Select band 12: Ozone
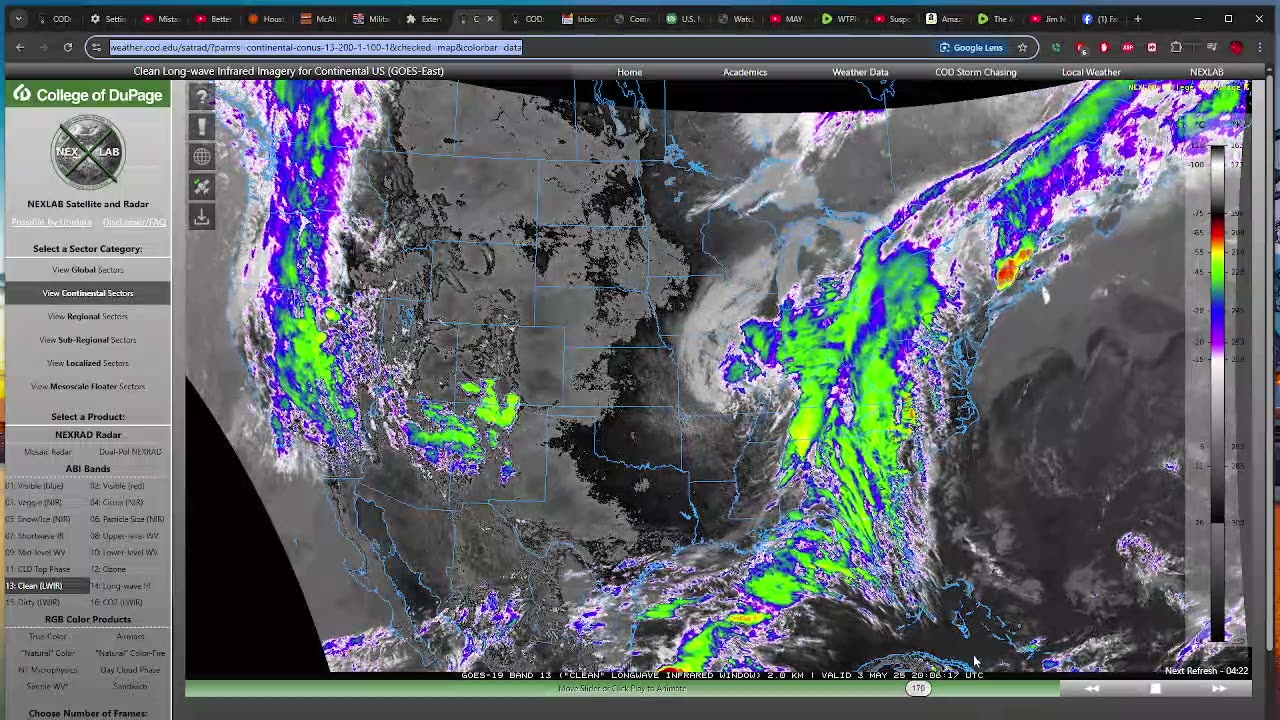1280x720 pixels. (108, 569)
